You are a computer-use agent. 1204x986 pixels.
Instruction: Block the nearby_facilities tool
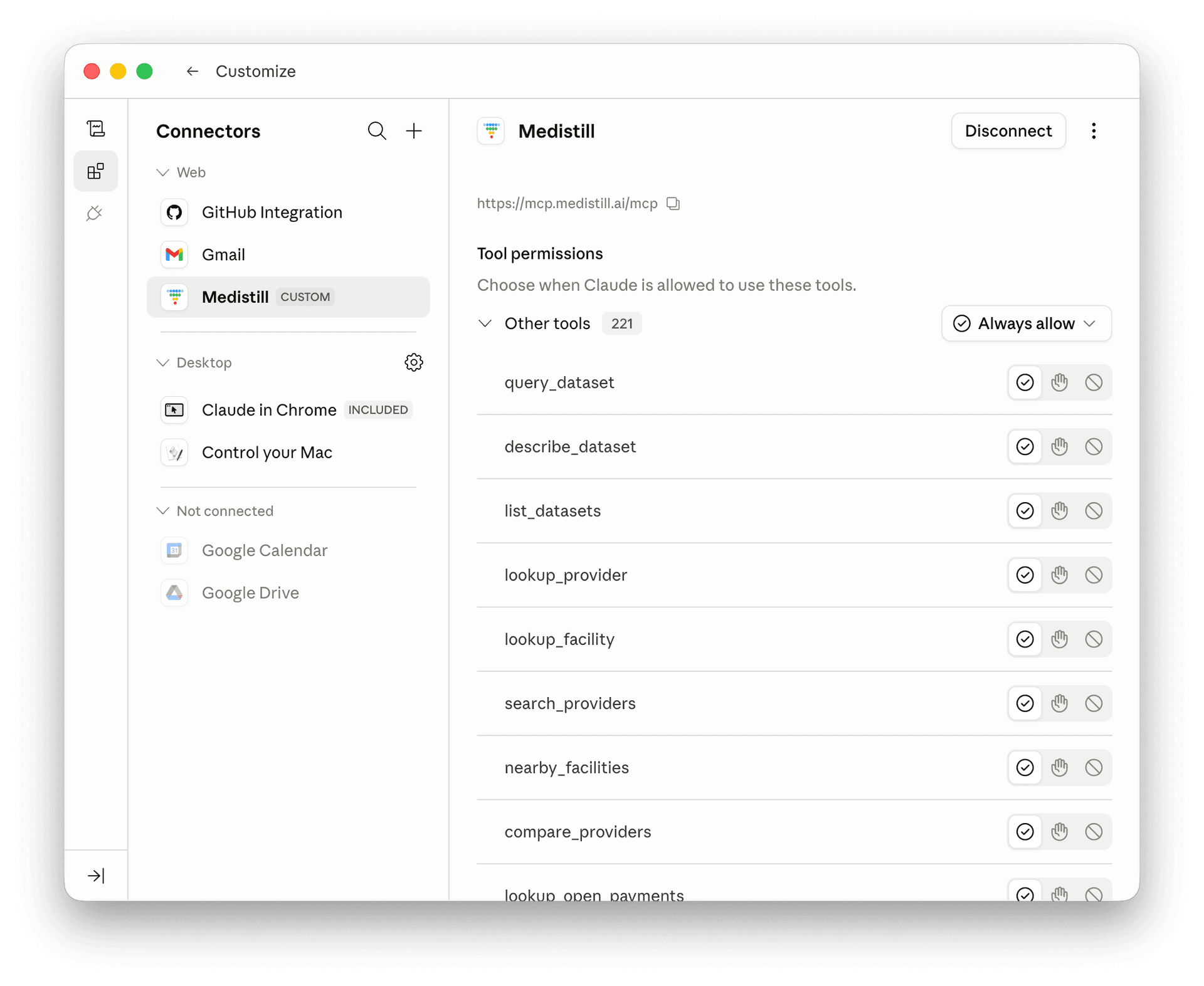(1094, 767)
